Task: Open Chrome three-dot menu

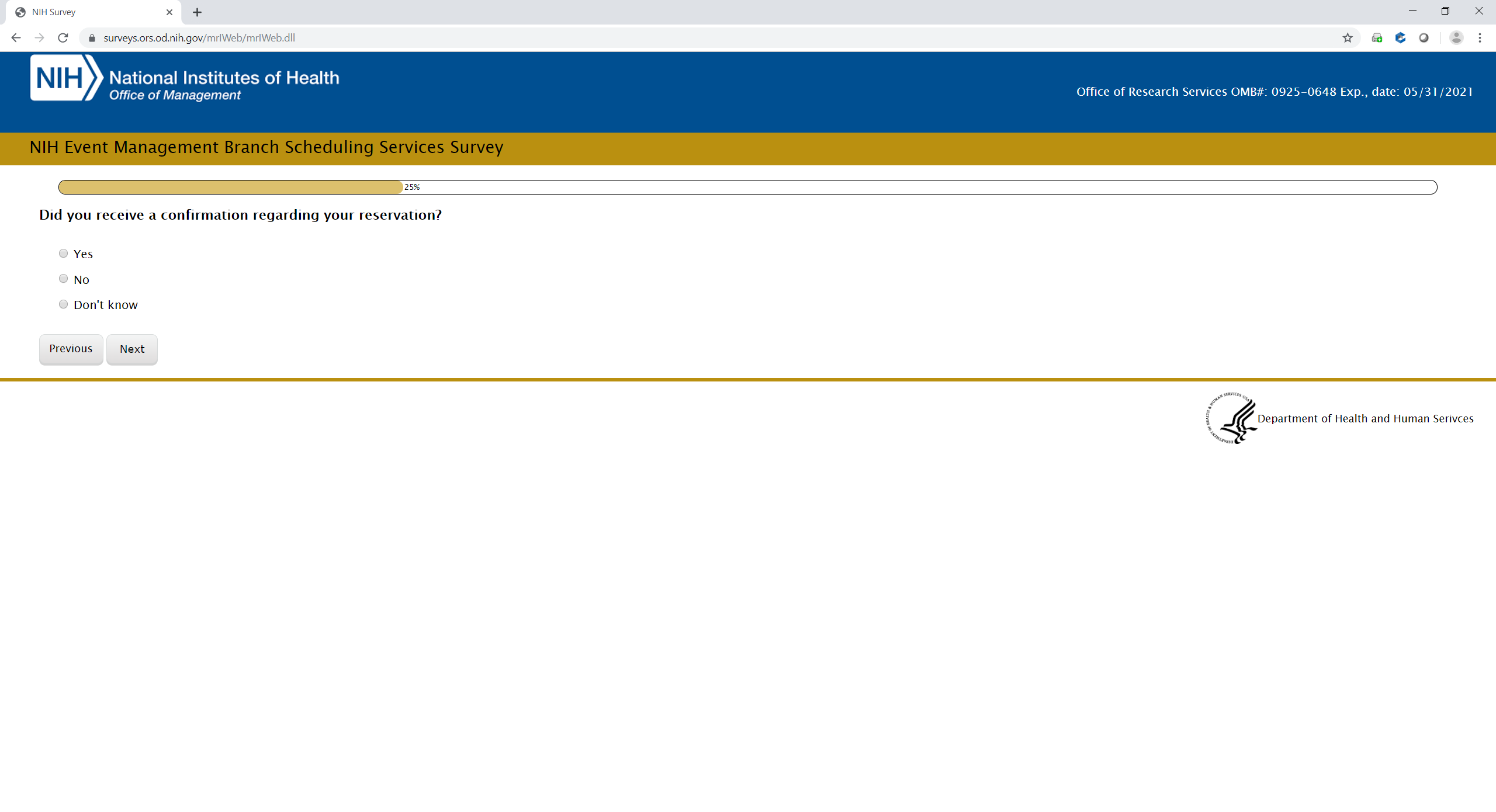Action: coord(1480,38)
